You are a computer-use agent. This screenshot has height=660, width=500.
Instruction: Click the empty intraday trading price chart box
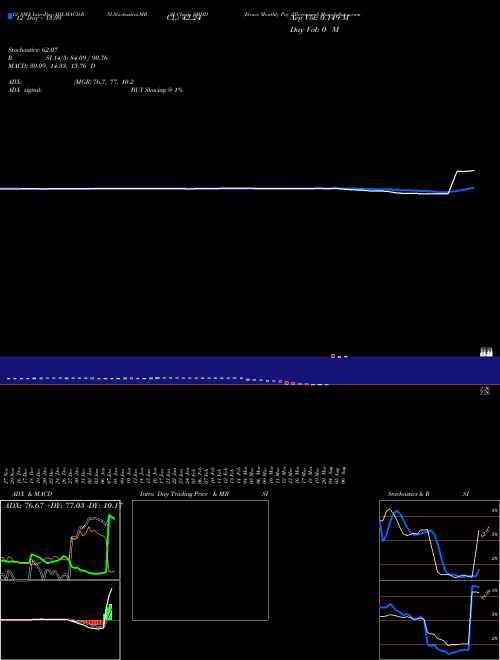[200, 560]
